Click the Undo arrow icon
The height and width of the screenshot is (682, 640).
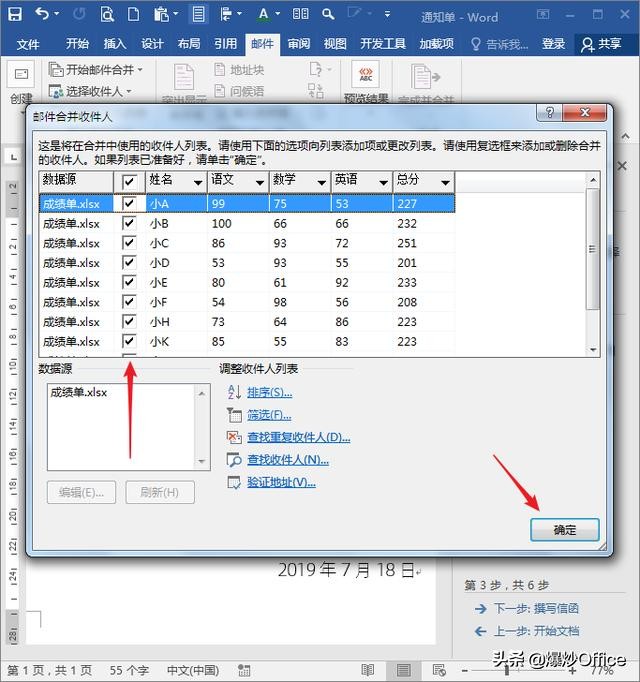coord(42,14)
